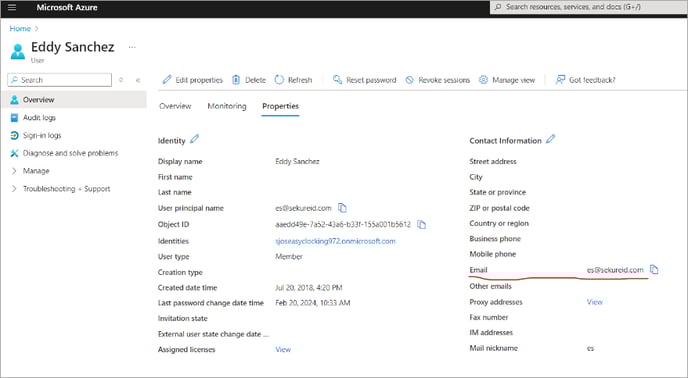
Task: Open Sign-in logs in the sidebar
Action: pos(42,135)
